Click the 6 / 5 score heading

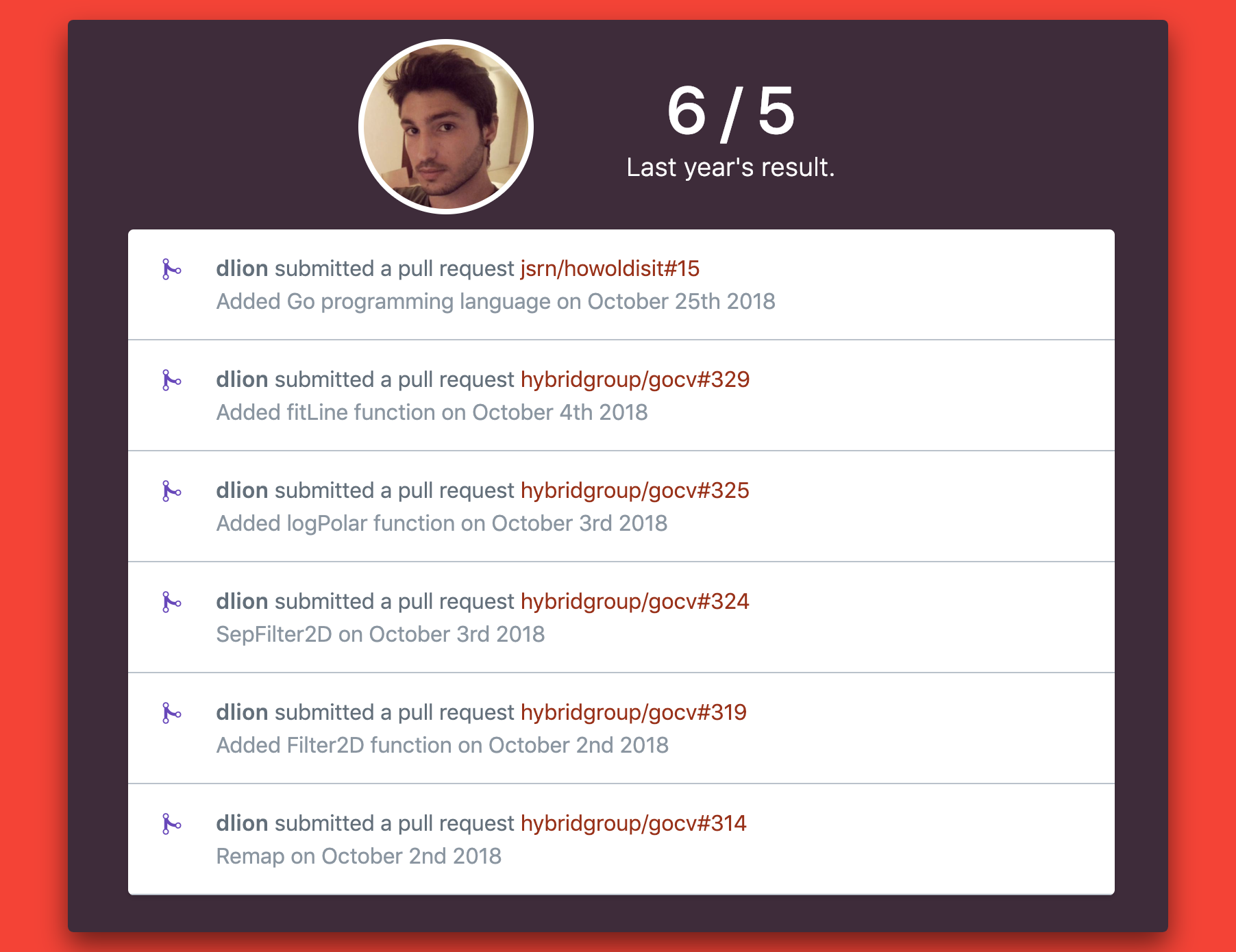point(730,111)
